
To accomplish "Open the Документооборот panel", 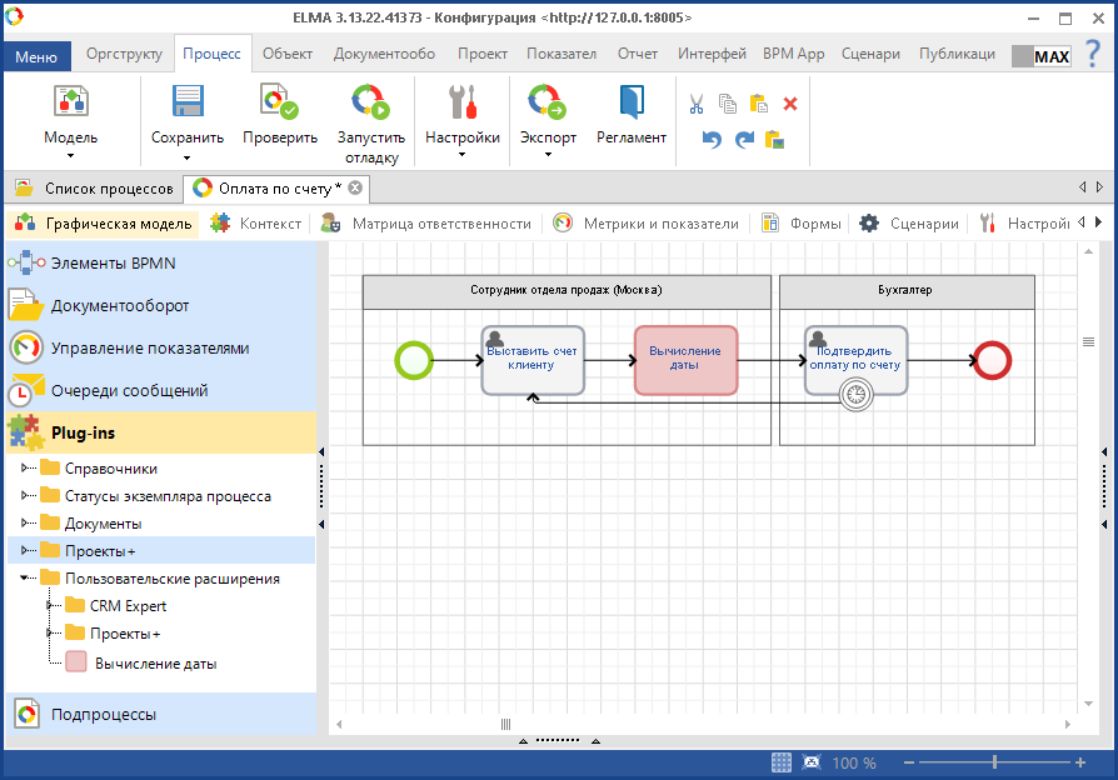I will point(161,305).
